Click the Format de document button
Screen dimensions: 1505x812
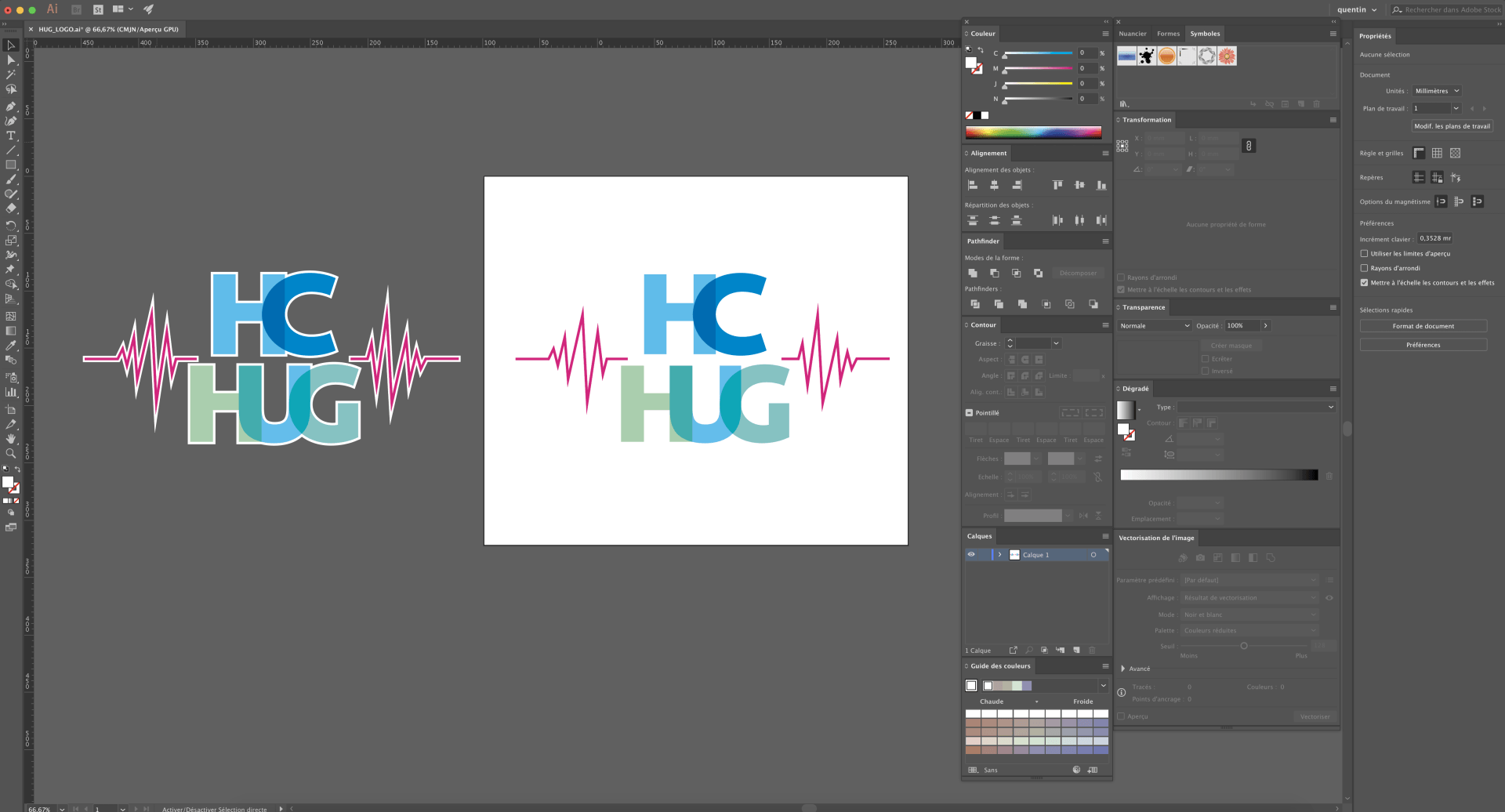(x=1423, y=325)
